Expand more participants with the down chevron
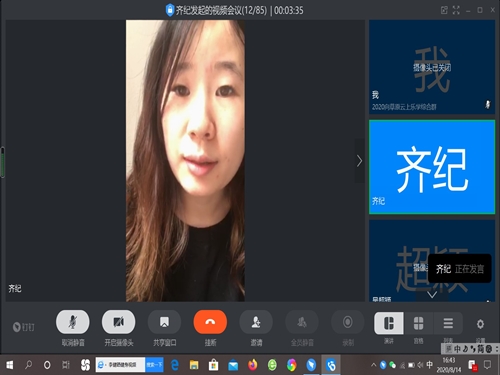This screenshot has height=375, width=500. point(432,295)
